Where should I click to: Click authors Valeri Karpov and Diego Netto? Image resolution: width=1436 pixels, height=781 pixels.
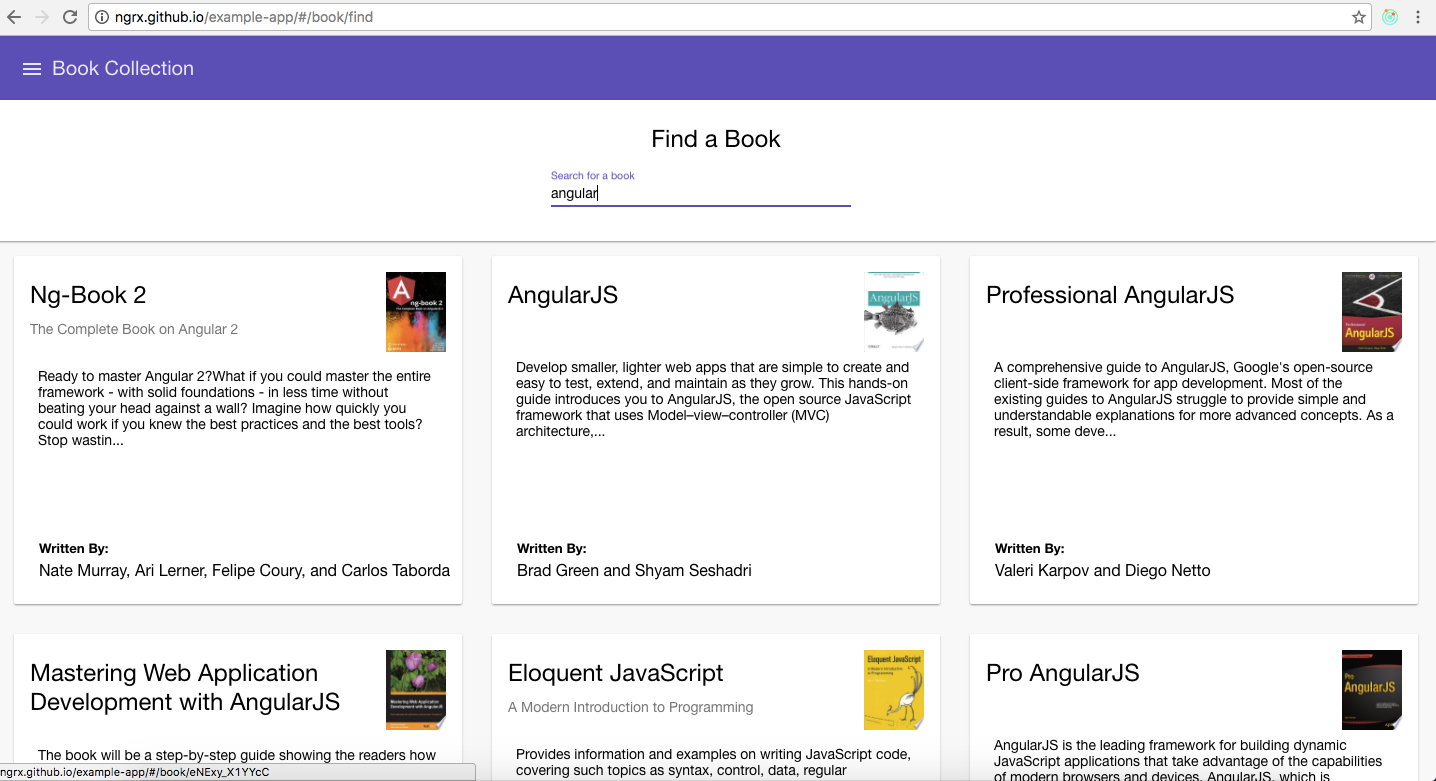(x=1103, y=571)
